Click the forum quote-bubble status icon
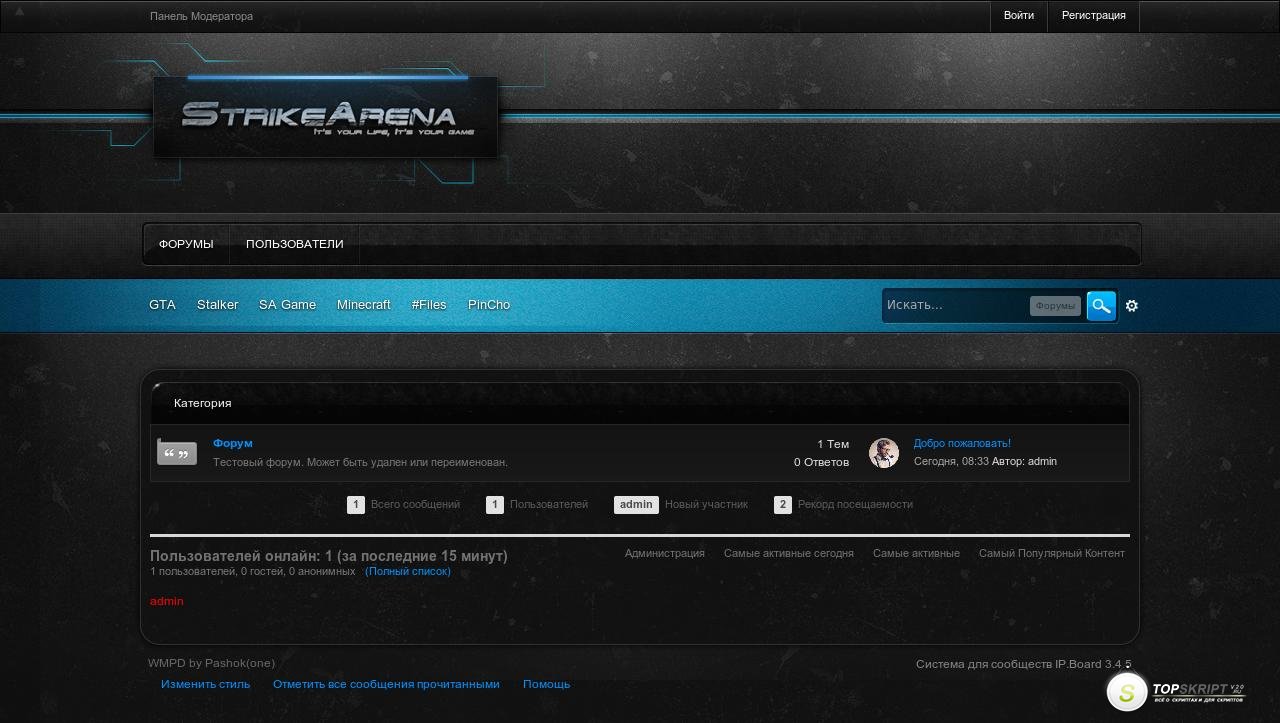Screen dimensions: 1280x723 coord(177,453)
